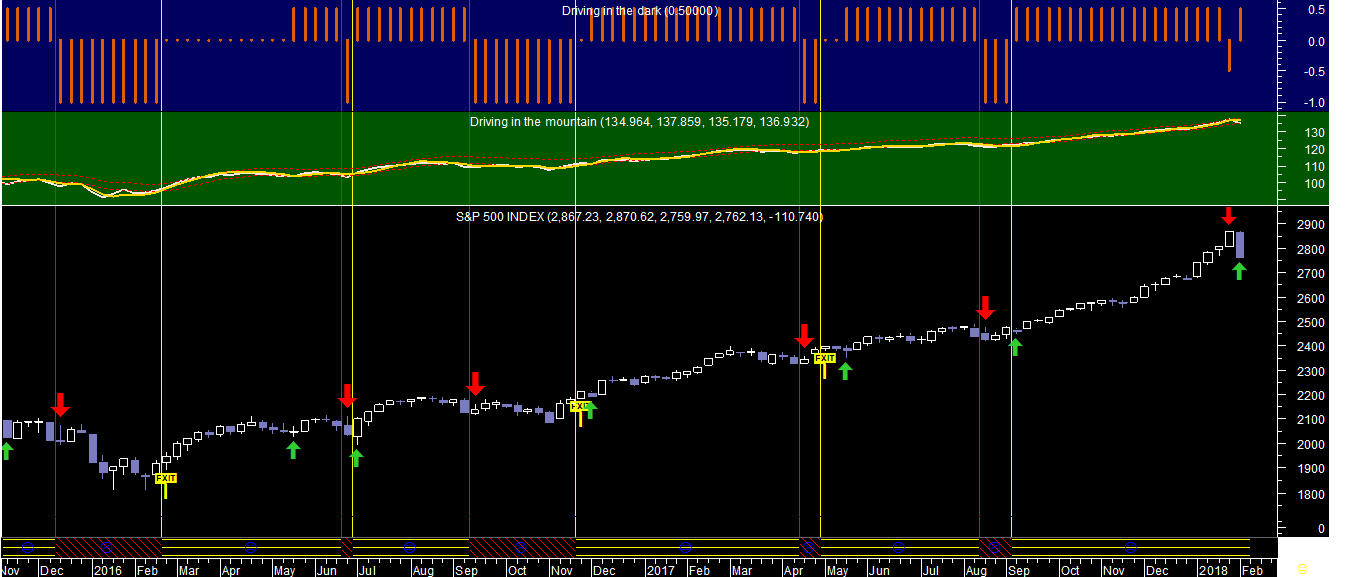Select the 'Driving in the mountain' indicator title
The image size is (1352, 577).
pyautogui.click(x=639, y=122)
